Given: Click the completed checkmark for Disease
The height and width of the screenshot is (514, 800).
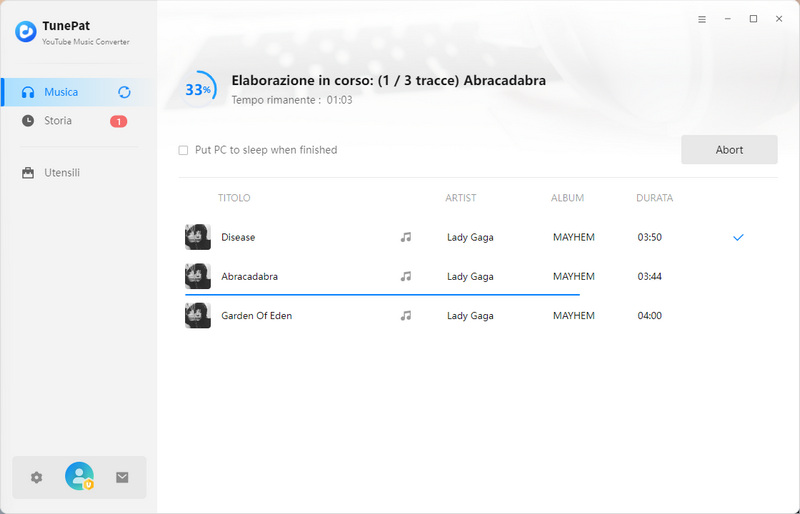Looking at the screenshot, I should (x=738, y=237).
